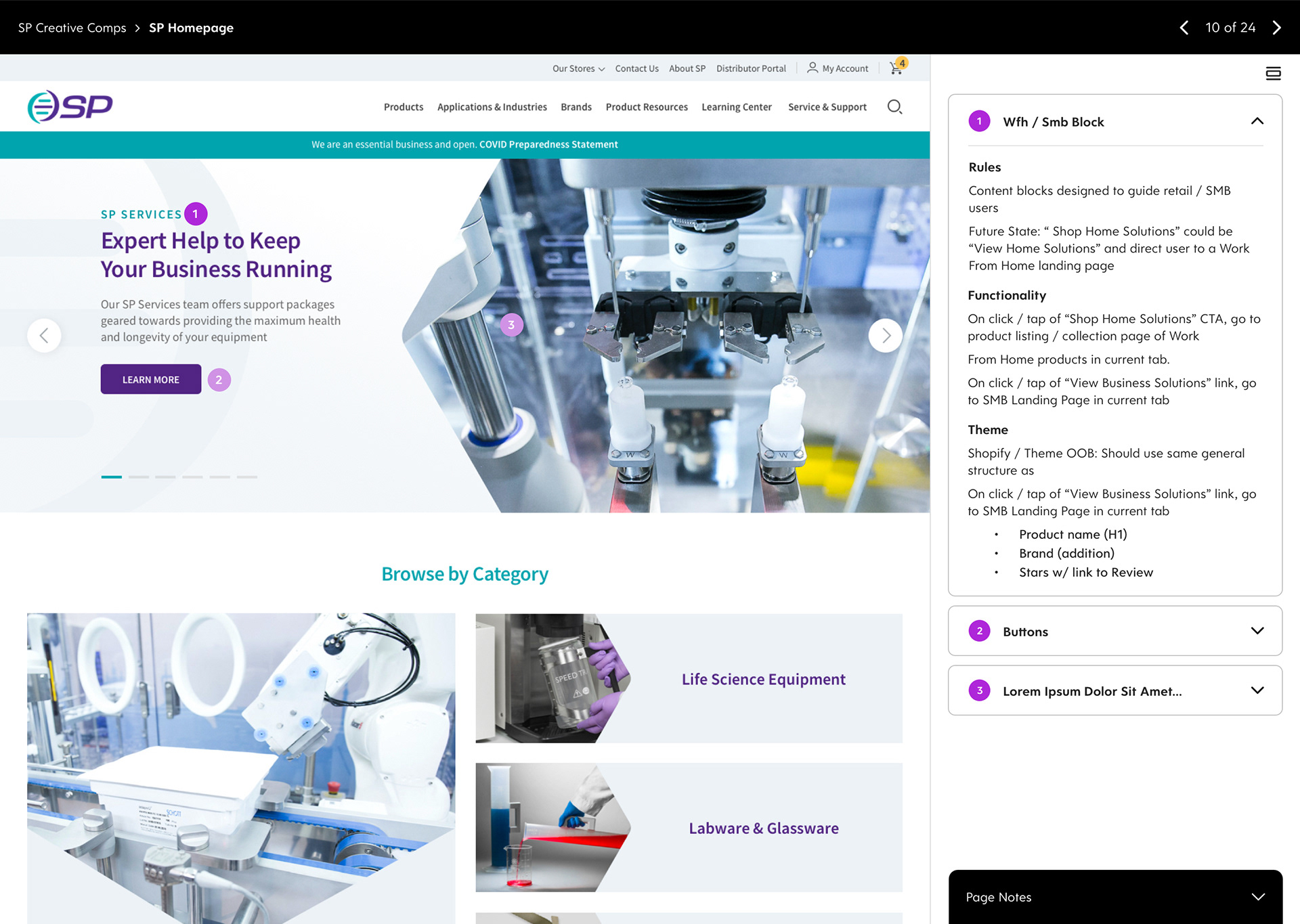Open the Distributor Portal link

[751, 68]
